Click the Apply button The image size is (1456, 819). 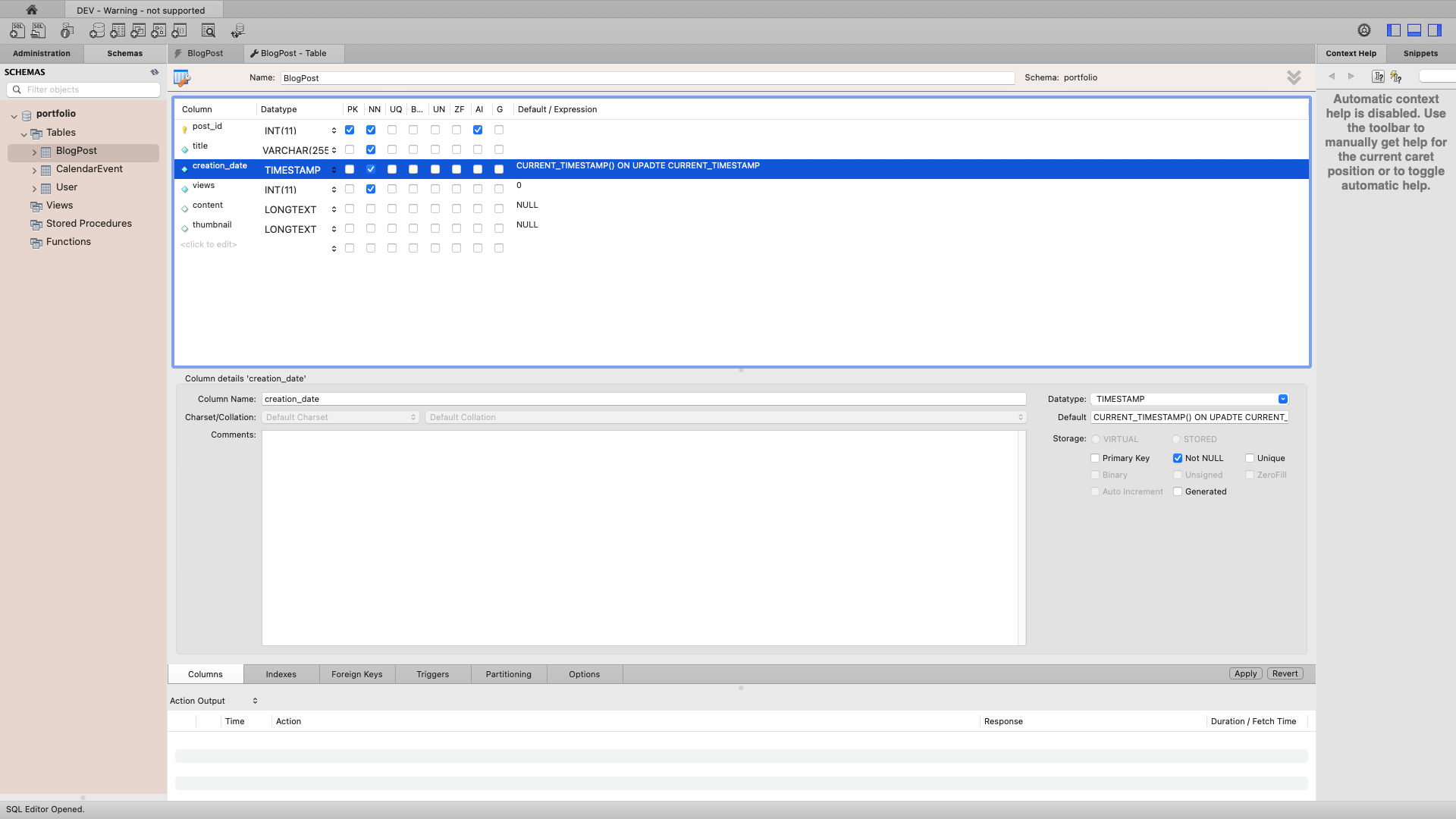click(x=1245, y=673)
